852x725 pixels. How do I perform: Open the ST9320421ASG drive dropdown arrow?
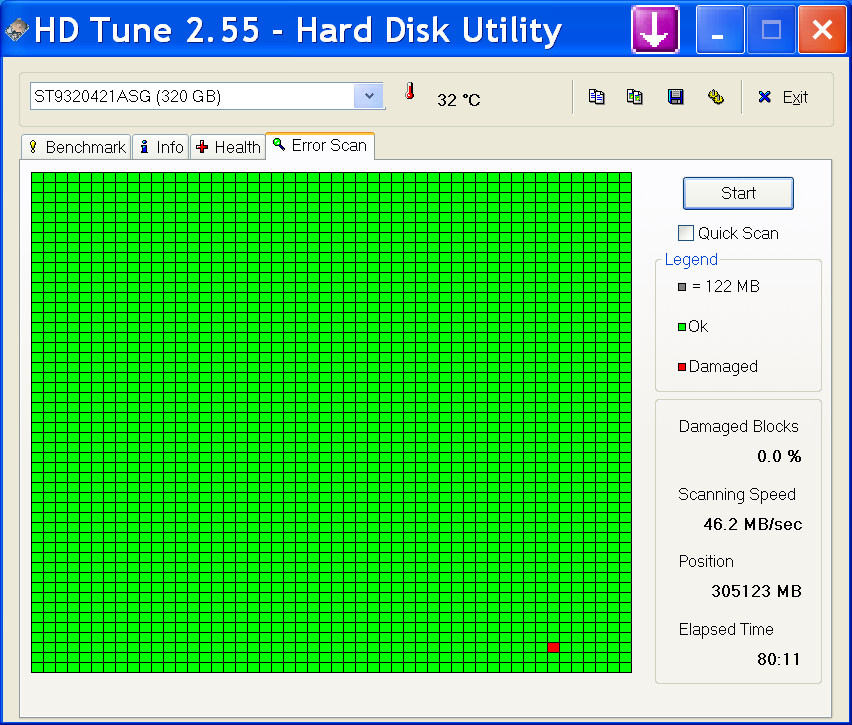(369, 96)
